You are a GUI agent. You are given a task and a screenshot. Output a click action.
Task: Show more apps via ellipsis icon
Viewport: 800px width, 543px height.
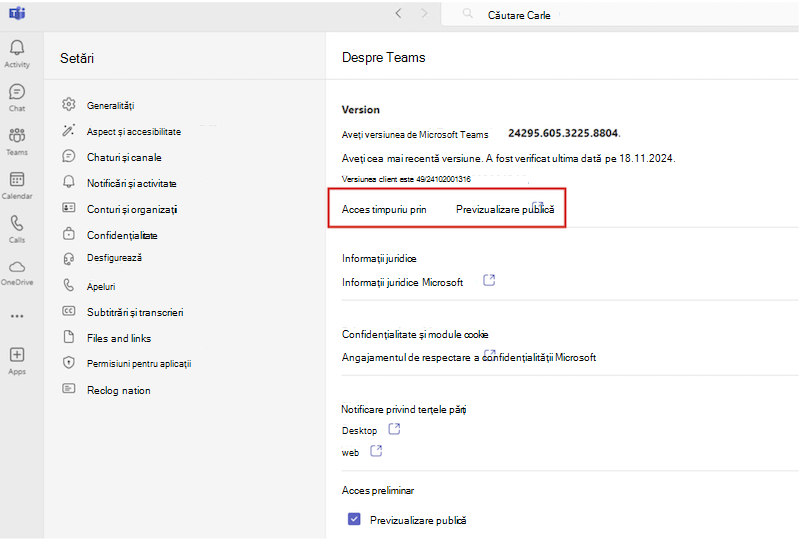tap(17, 316)
